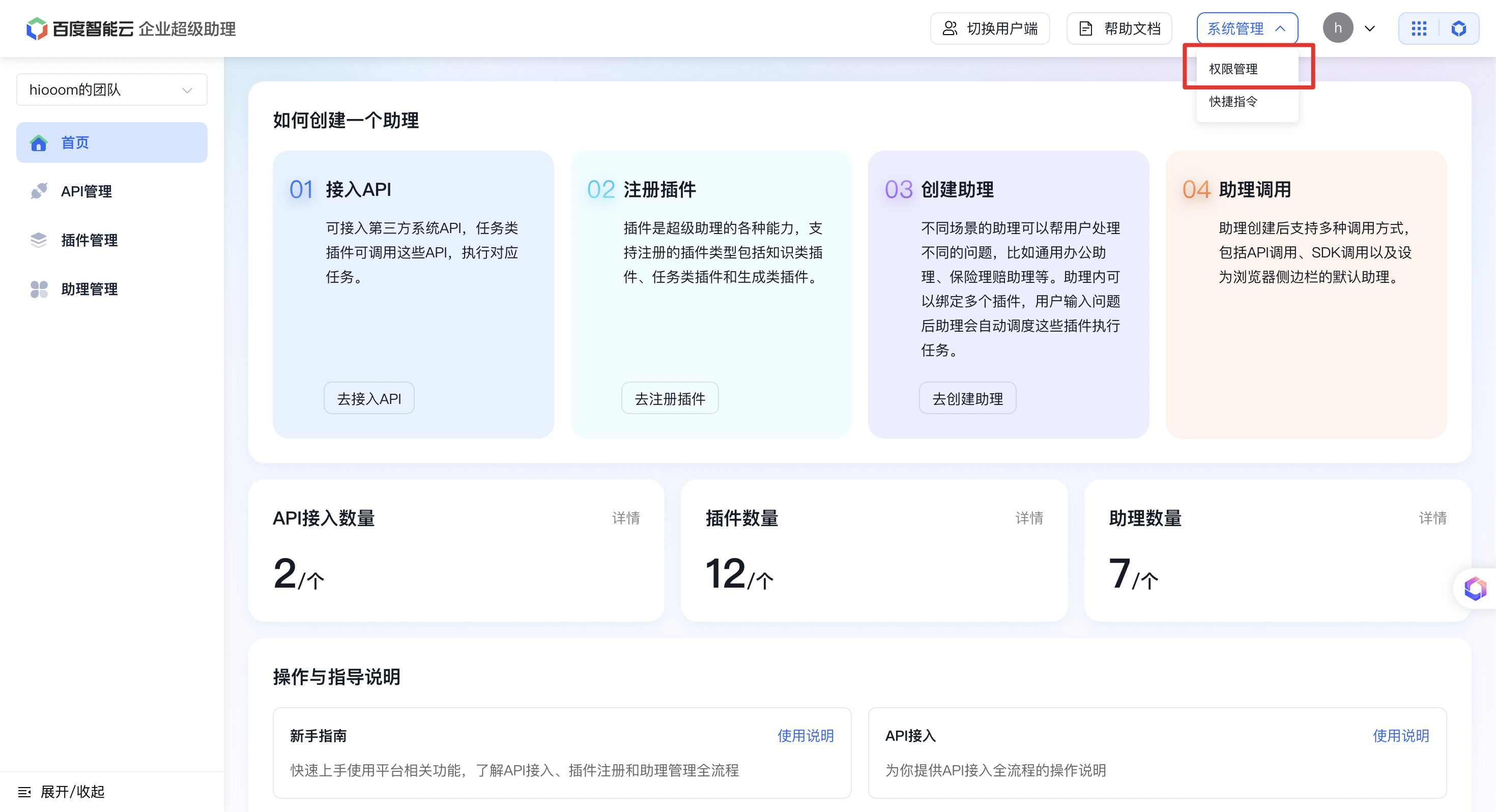
Task: Open 详情 for 助理数量
Action: pyautogui.click(x=1433, y=518)
